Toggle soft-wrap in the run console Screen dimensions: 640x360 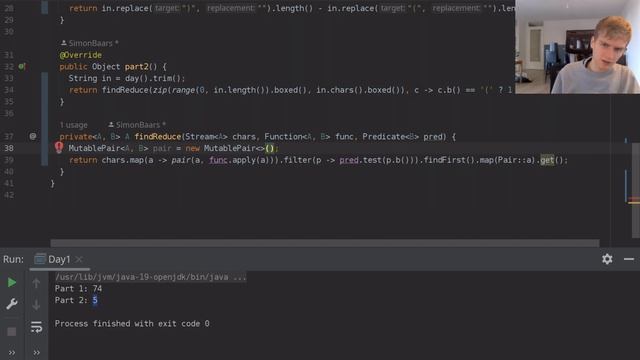pos(36,327)
